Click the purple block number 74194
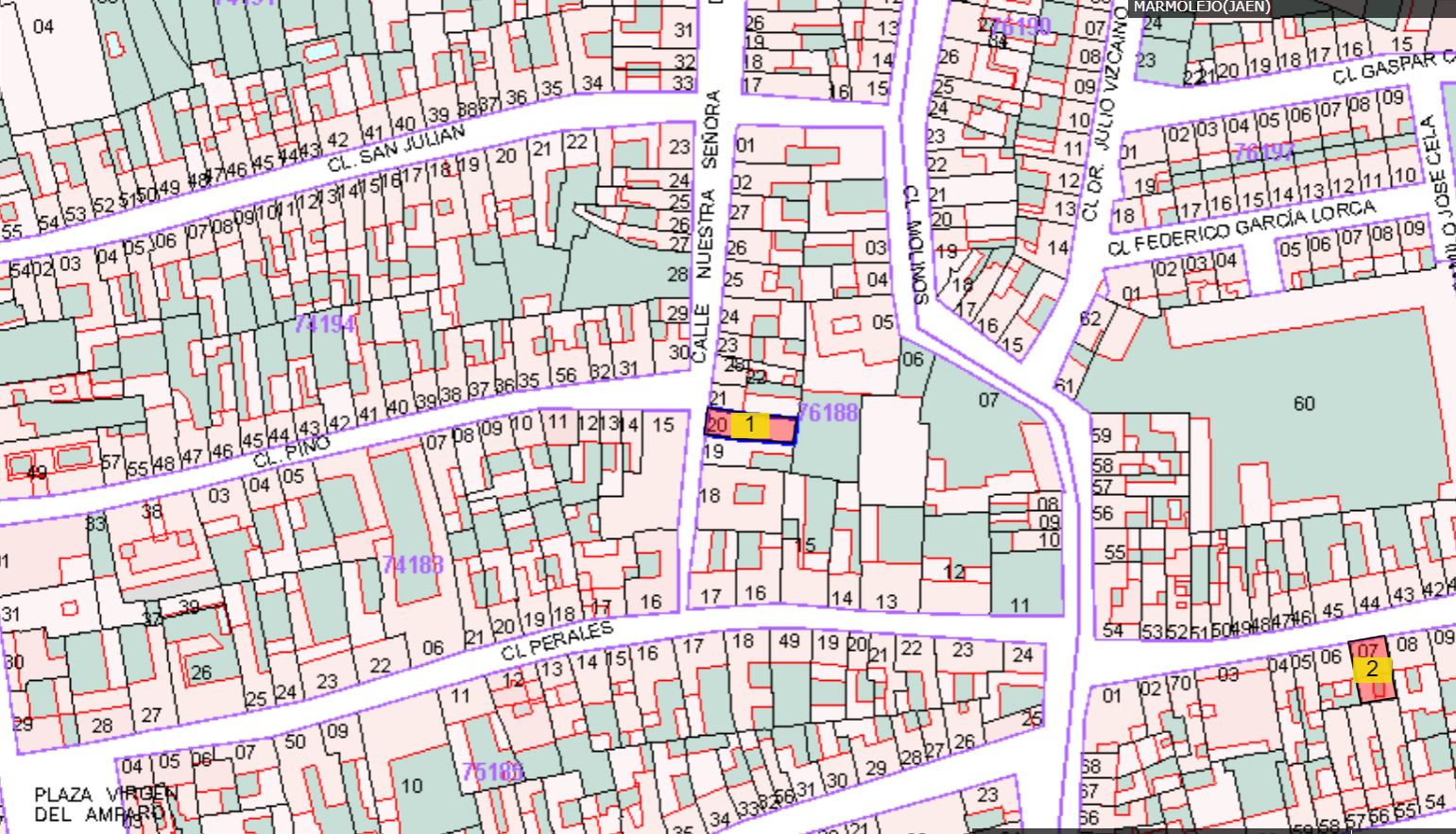 pyautogui.click(x=324, y=324)
